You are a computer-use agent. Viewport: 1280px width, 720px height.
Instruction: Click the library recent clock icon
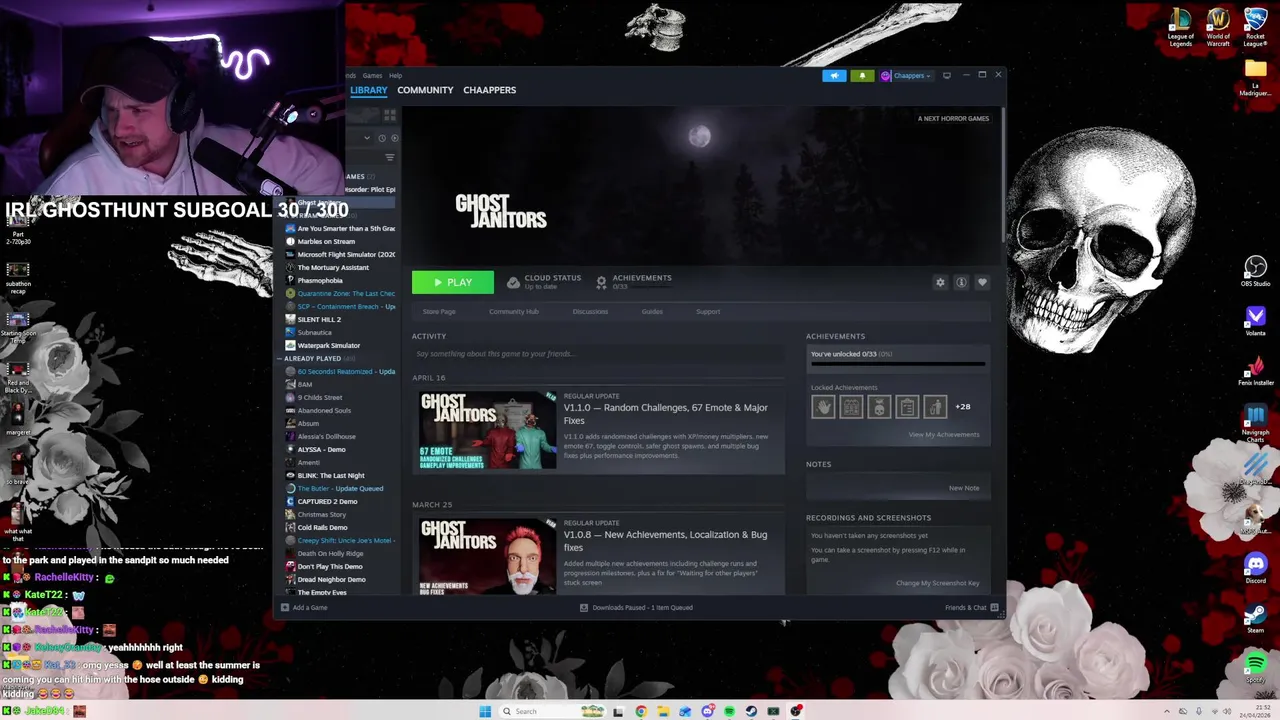pyautogui.click(x=382, y=138)
